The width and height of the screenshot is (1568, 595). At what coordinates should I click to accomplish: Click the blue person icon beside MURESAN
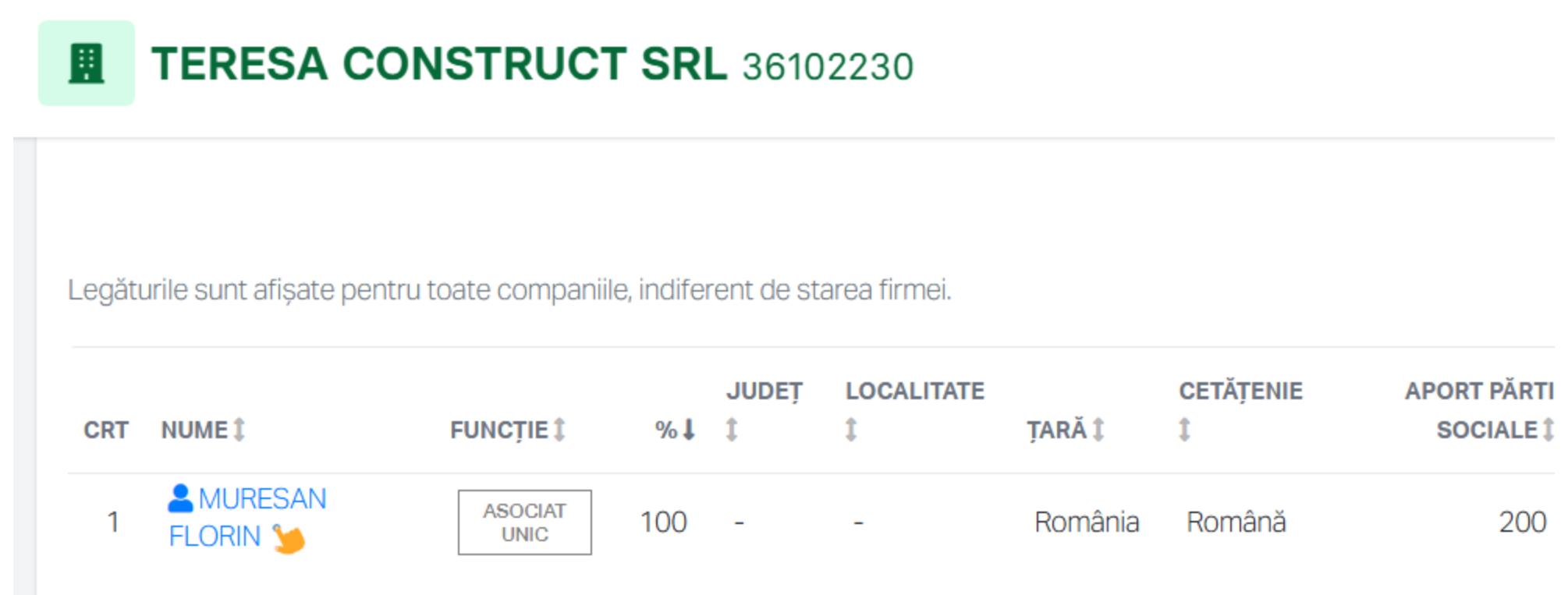point(180,498)
